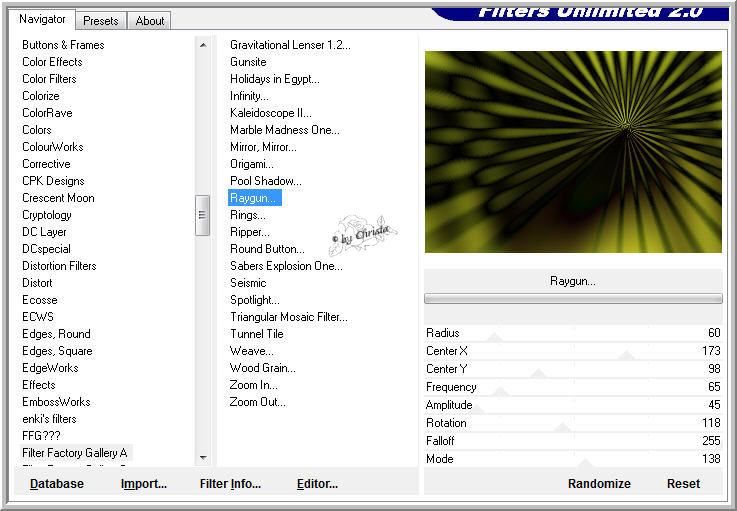Click the Center Y slider handle
Screen dimensions: 737x511
click(x=539, y=373)
